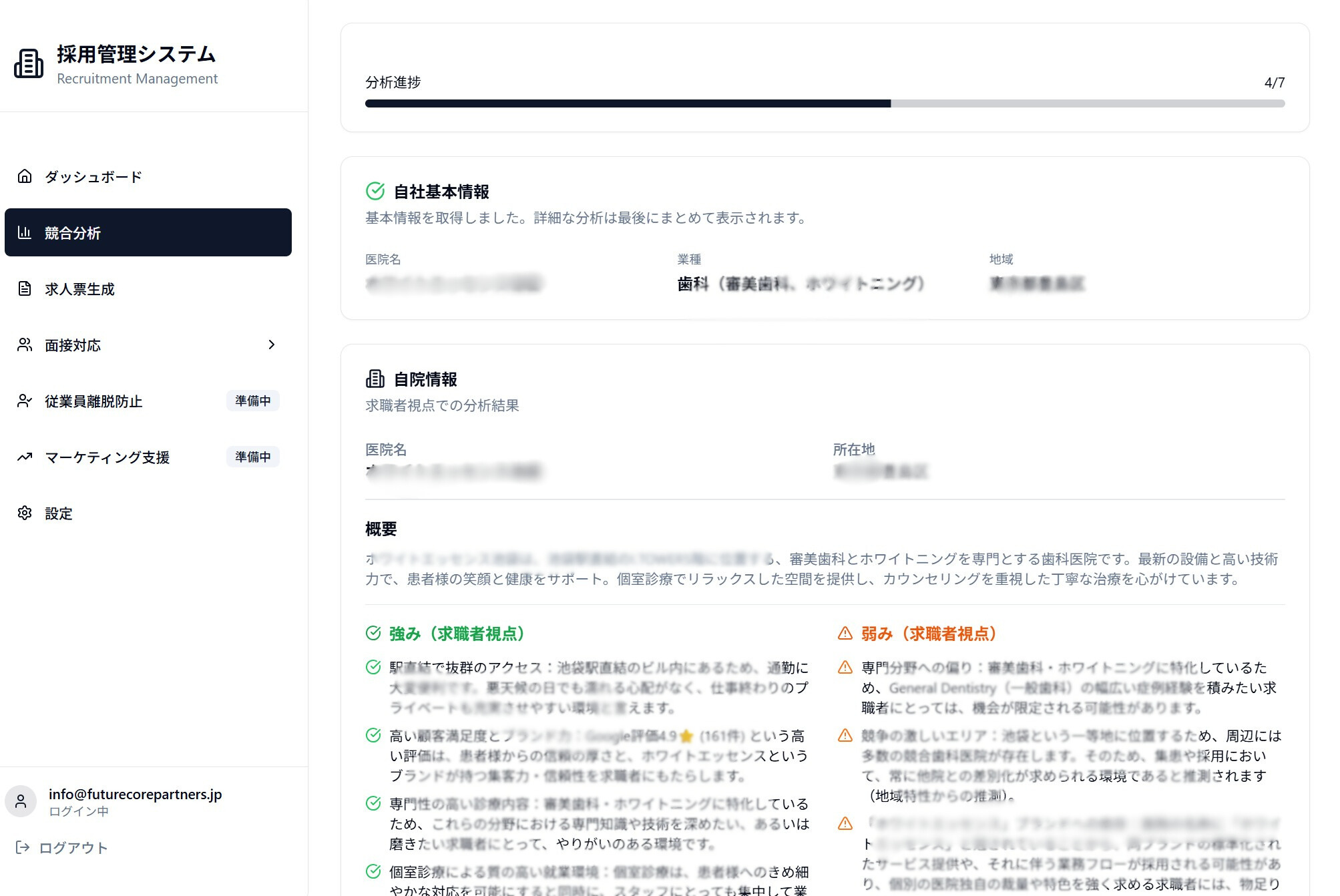Select the 競合分析 chart icon

24,232
